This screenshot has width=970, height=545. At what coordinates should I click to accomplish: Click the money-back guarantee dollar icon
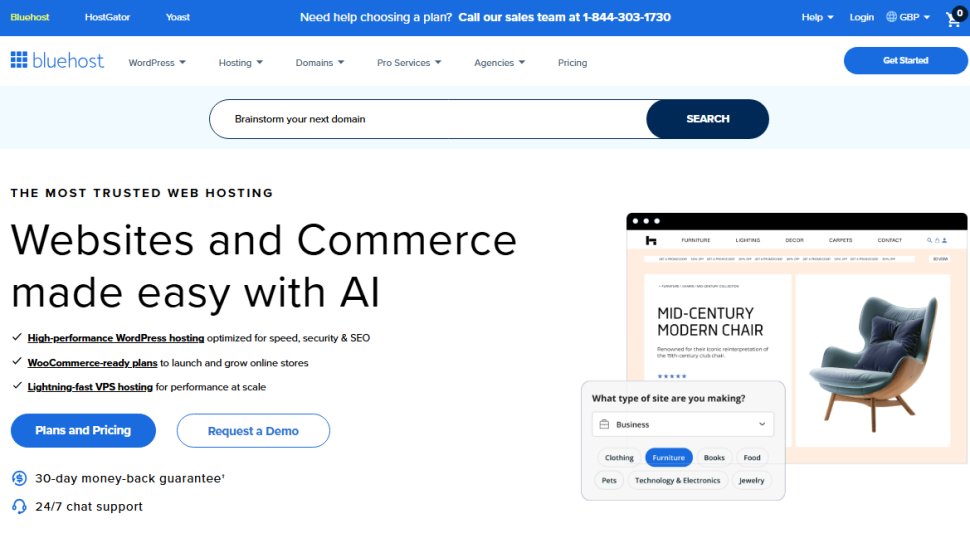click(x=19, y=478)
